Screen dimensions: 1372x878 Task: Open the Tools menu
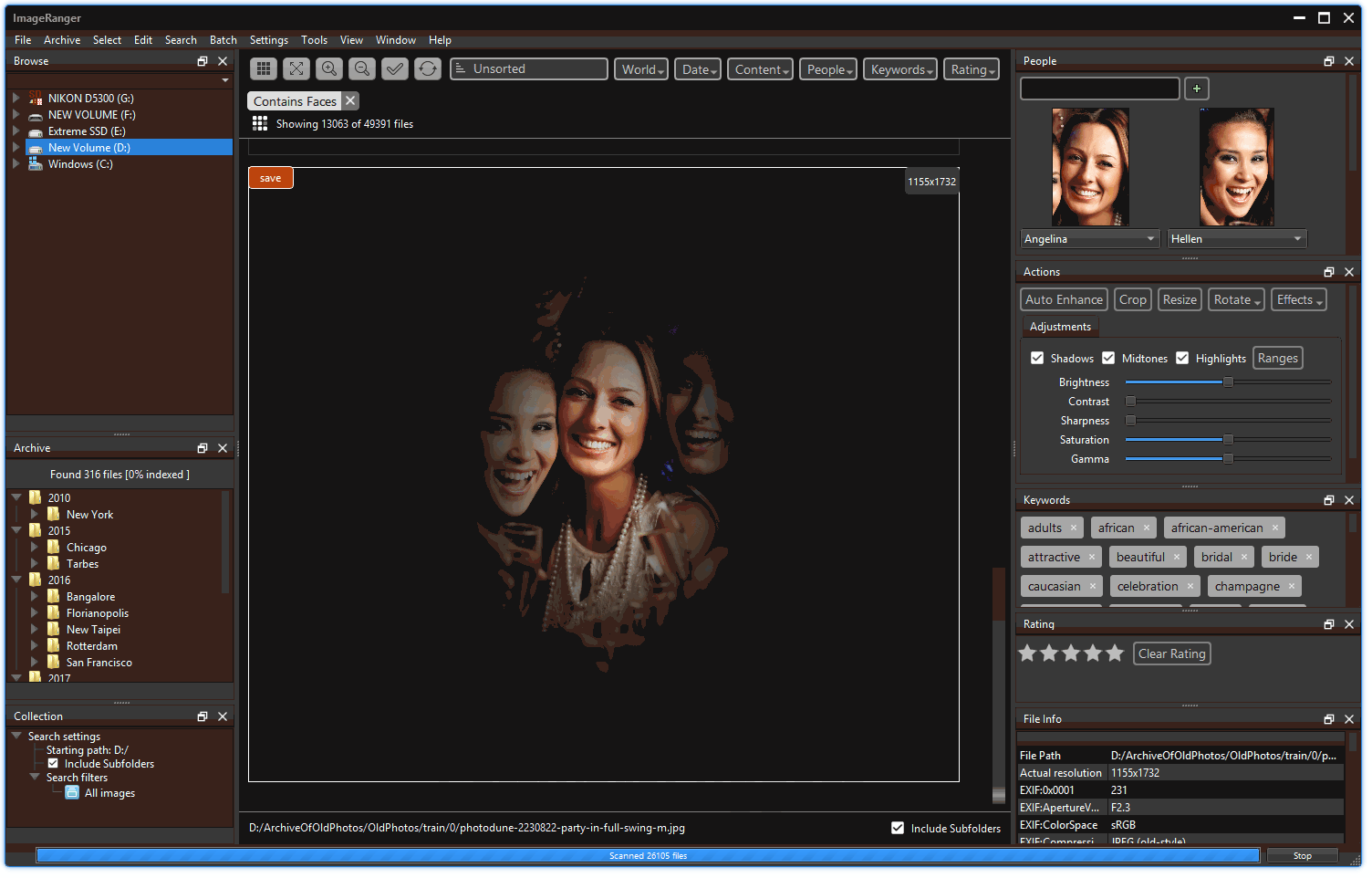pyautogui.click(x=314, y=39)
